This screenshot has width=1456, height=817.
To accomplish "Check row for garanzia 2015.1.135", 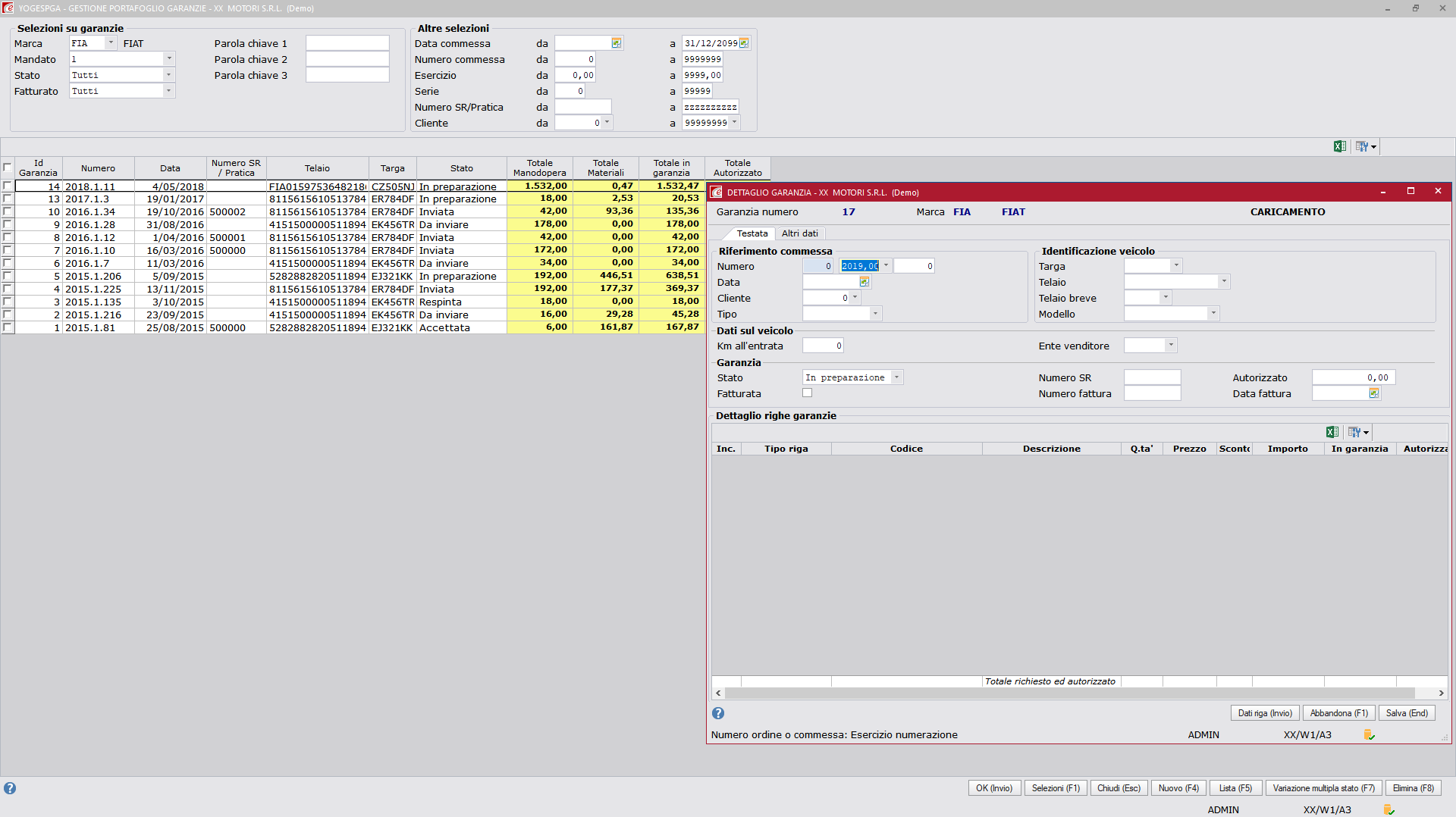I will pyautogui.click(x=8, y=302).
